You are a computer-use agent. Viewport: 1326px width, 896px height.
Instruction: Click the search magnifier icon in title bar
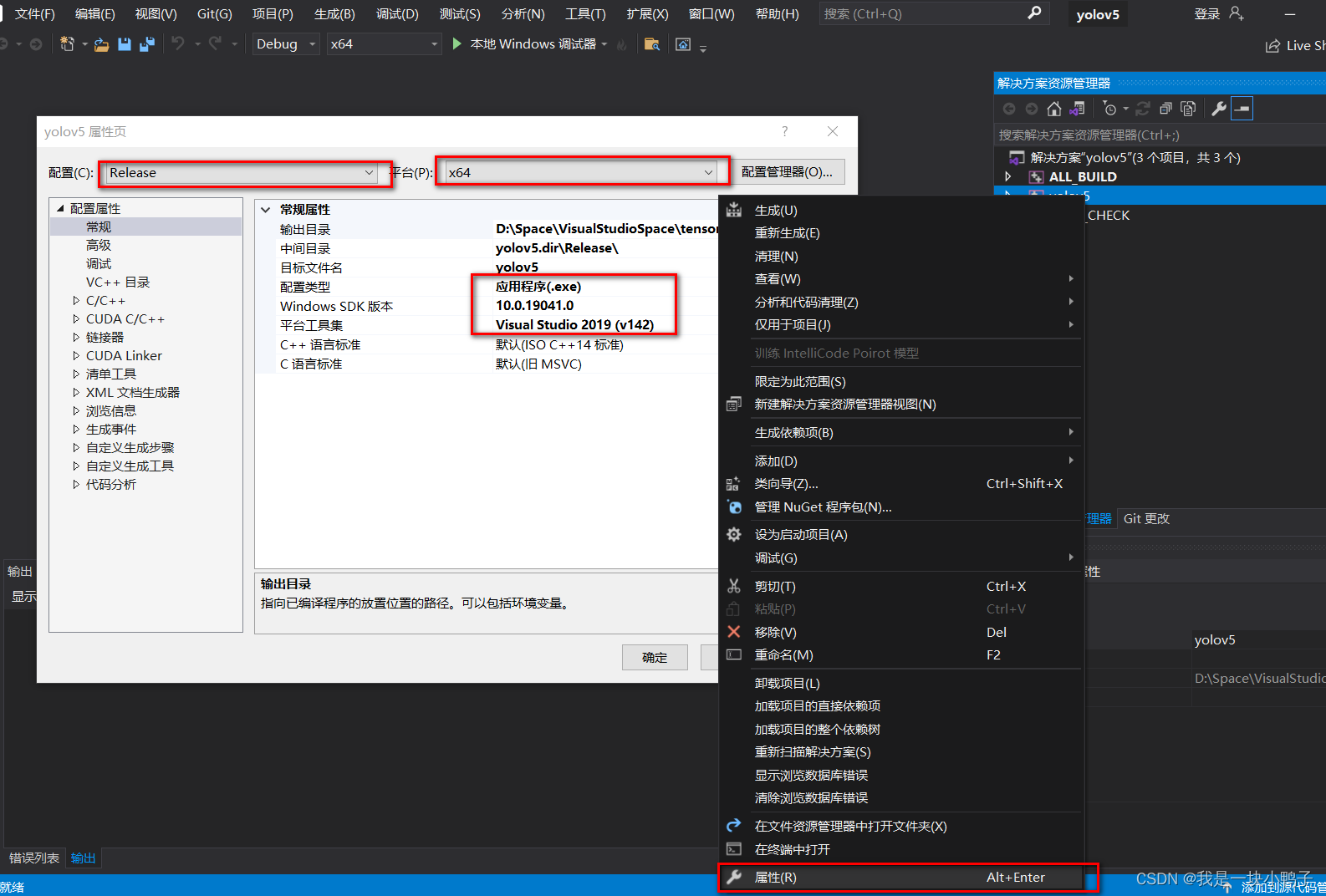pos(1034,13)
